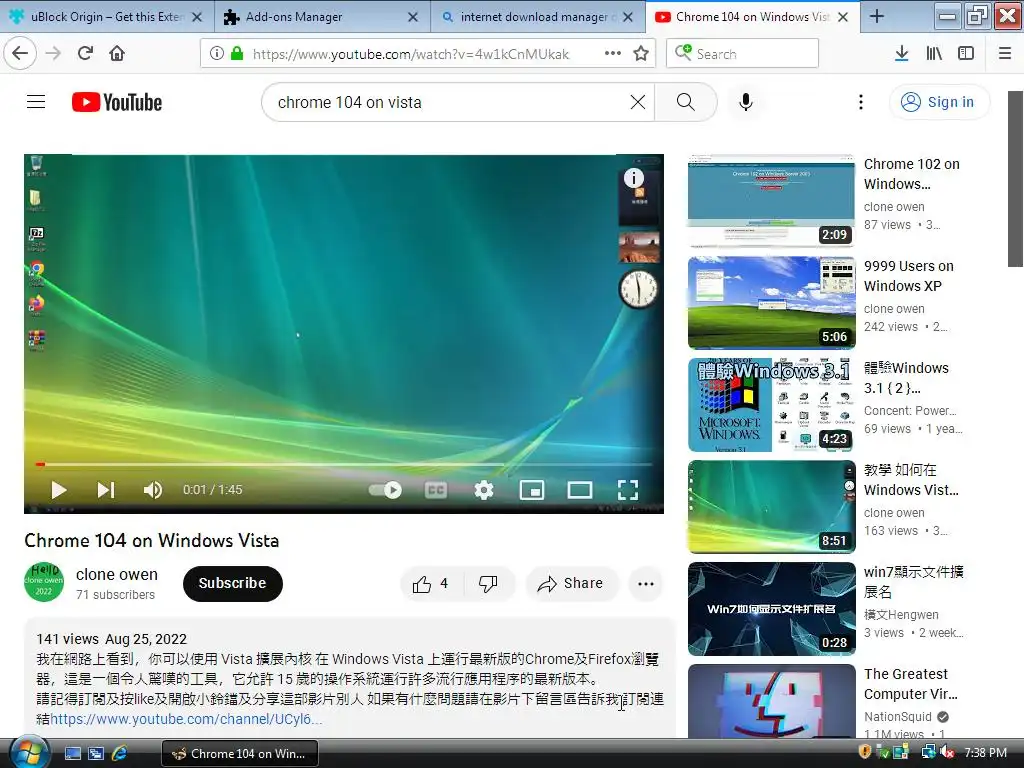The height and width of the screenshot is (768, 1024).
Task: Toggle subtitles with the CC button
Action: click(436, 490)
